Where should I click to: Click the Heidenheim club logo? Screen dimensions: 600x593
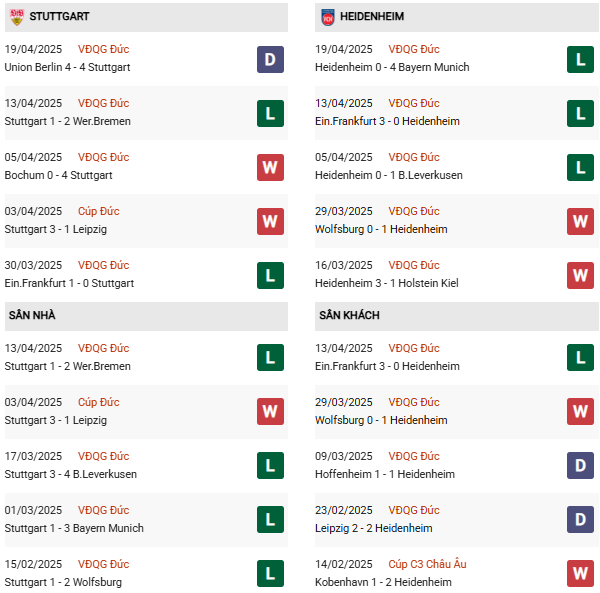click(327, 17)
